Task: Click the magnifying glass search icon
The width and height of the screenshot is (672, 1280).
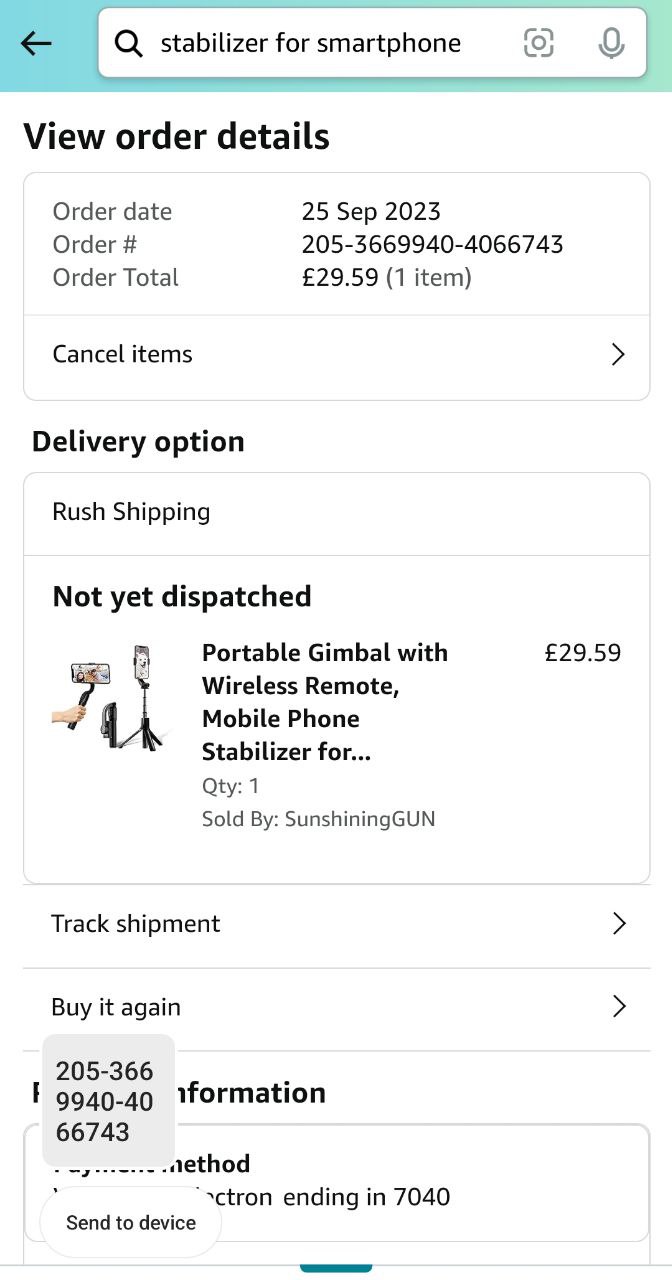Action: [129, 43]
